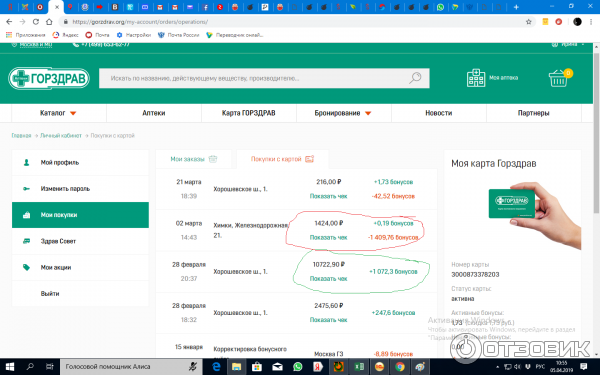This screenshot has height=375, width=600.
Task: Click the +1 072,3 бонусов amount
Action: tap(393, 271)
